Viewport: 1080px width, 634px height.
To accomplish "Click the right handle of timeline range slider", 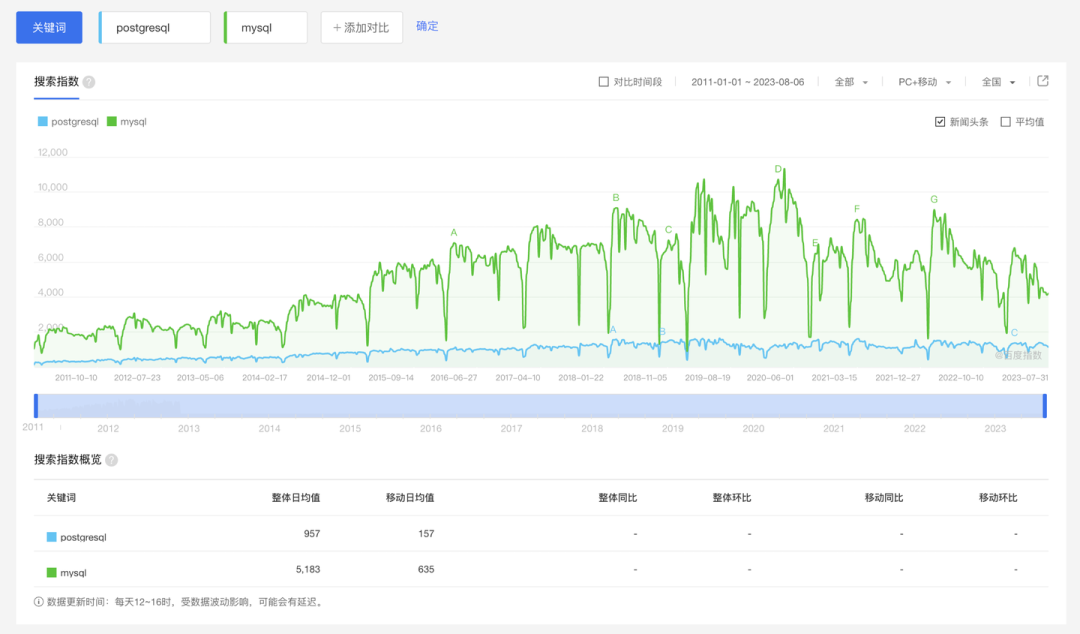I will pos(1045,406).
